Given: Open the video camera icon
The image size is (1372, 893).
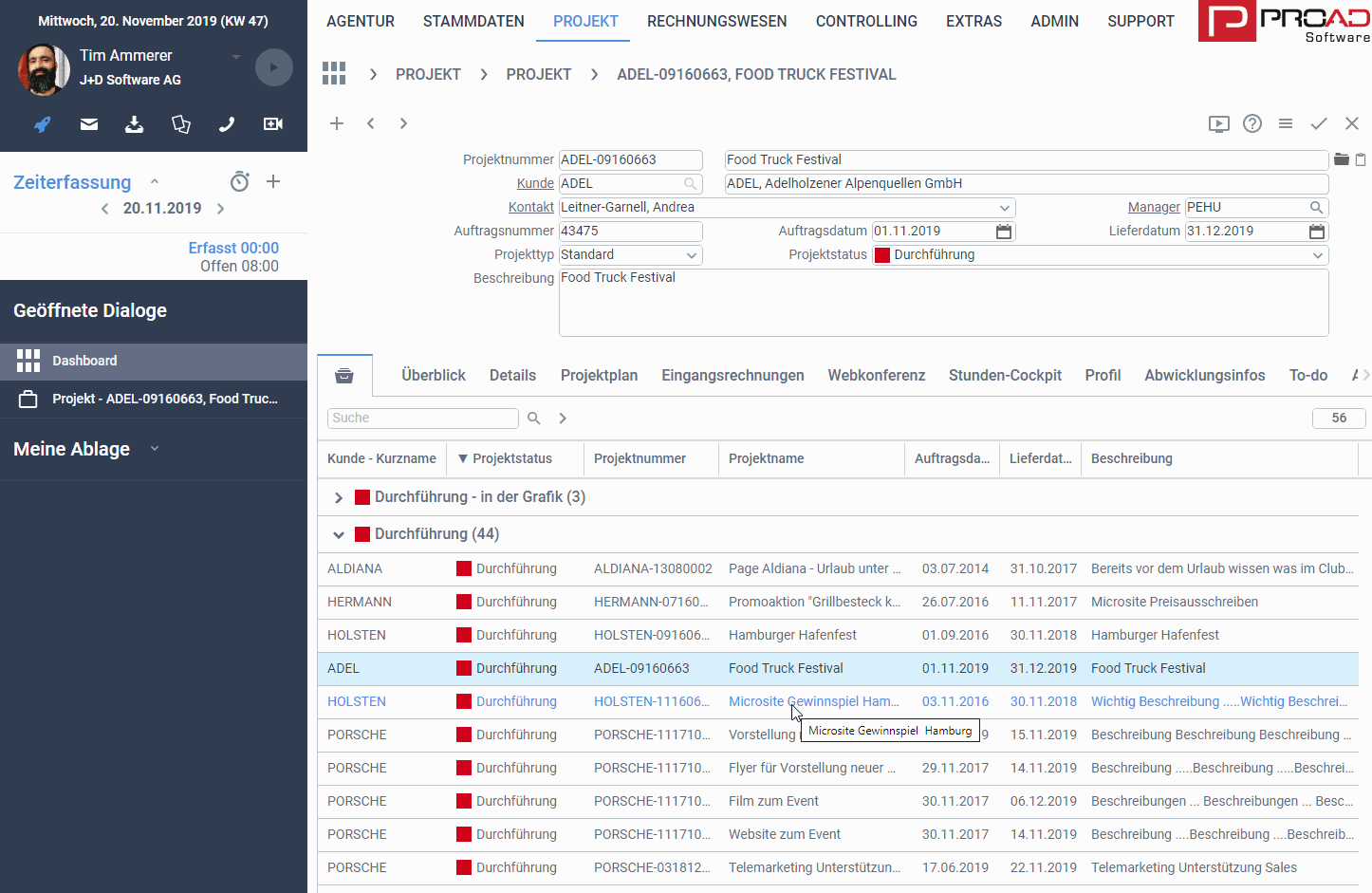Looking at the screenshot, I should [x=273, y=124].
